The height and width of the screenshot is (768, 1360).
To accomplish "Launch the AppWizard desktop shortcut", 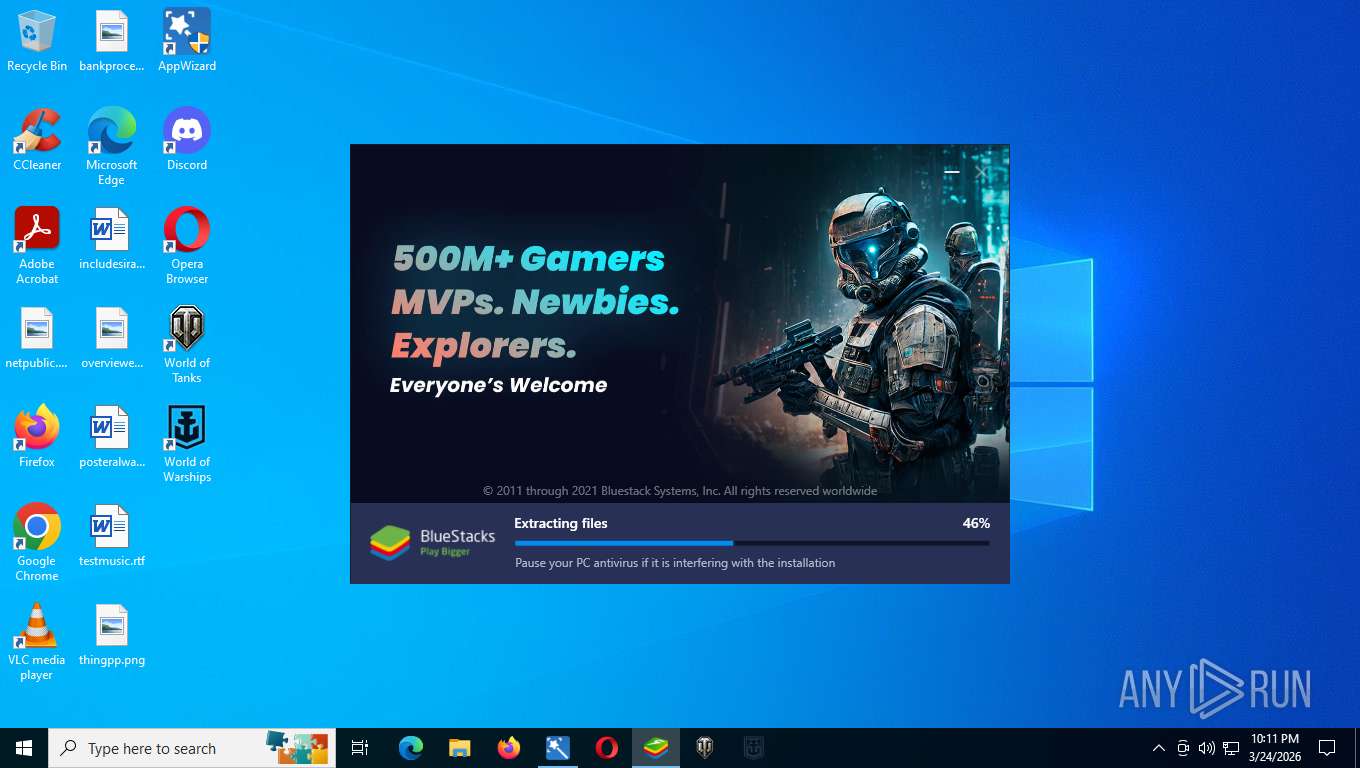I will (187, 41).
